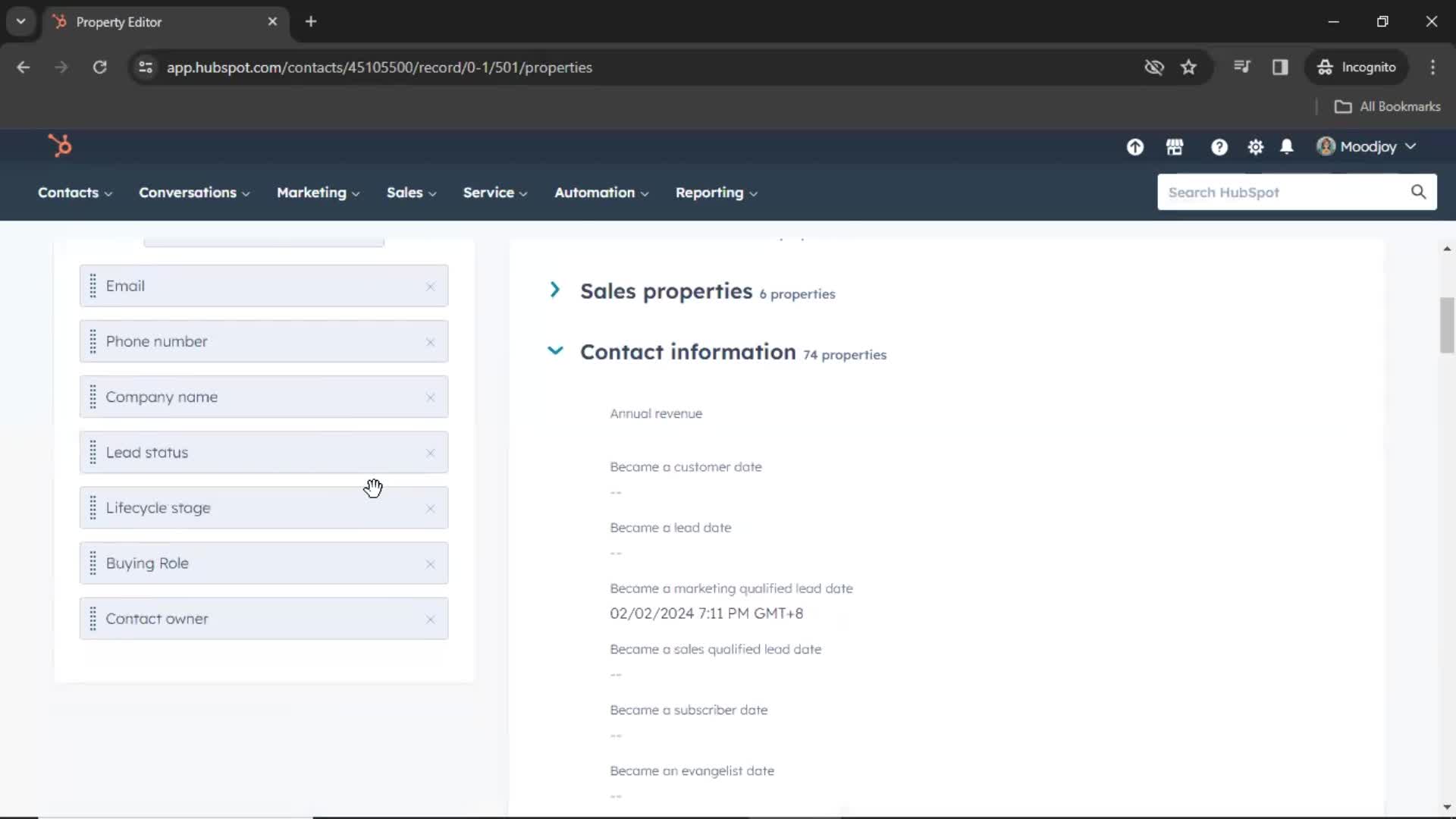
Task: Grab the Phone number drag handle
Action: [93, 341]
